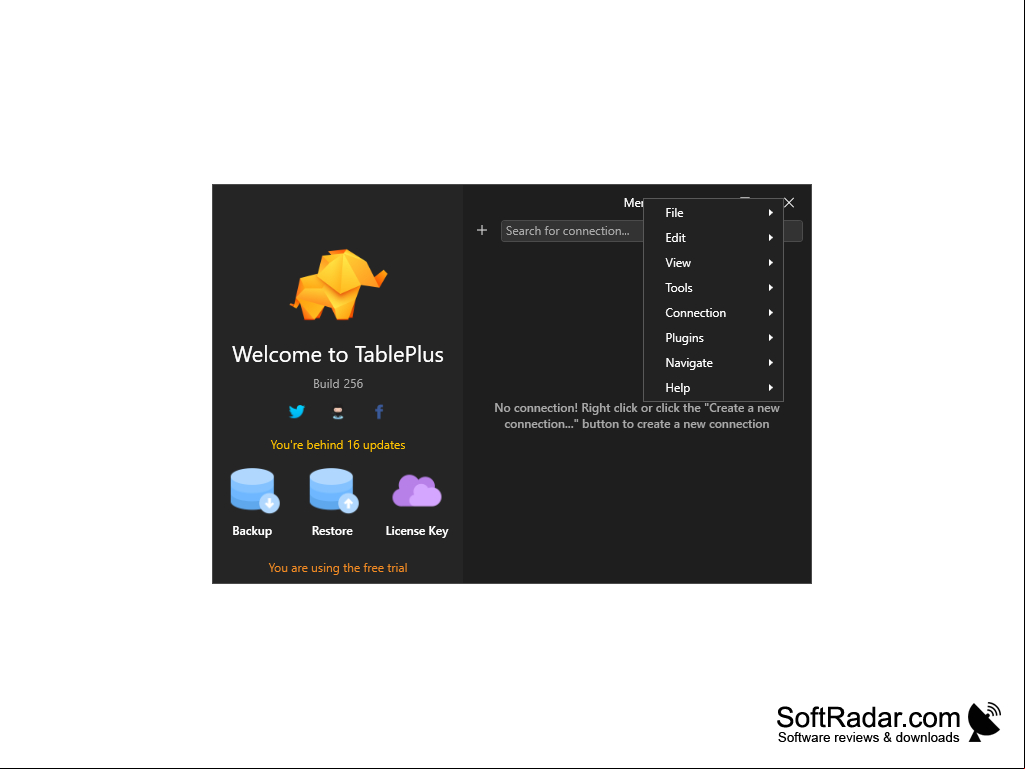Close the TablePlus window

[x=789, y=203]
